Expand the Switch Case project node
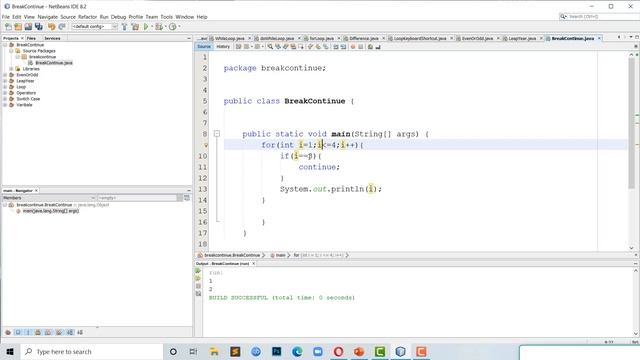 coord(5,99)
